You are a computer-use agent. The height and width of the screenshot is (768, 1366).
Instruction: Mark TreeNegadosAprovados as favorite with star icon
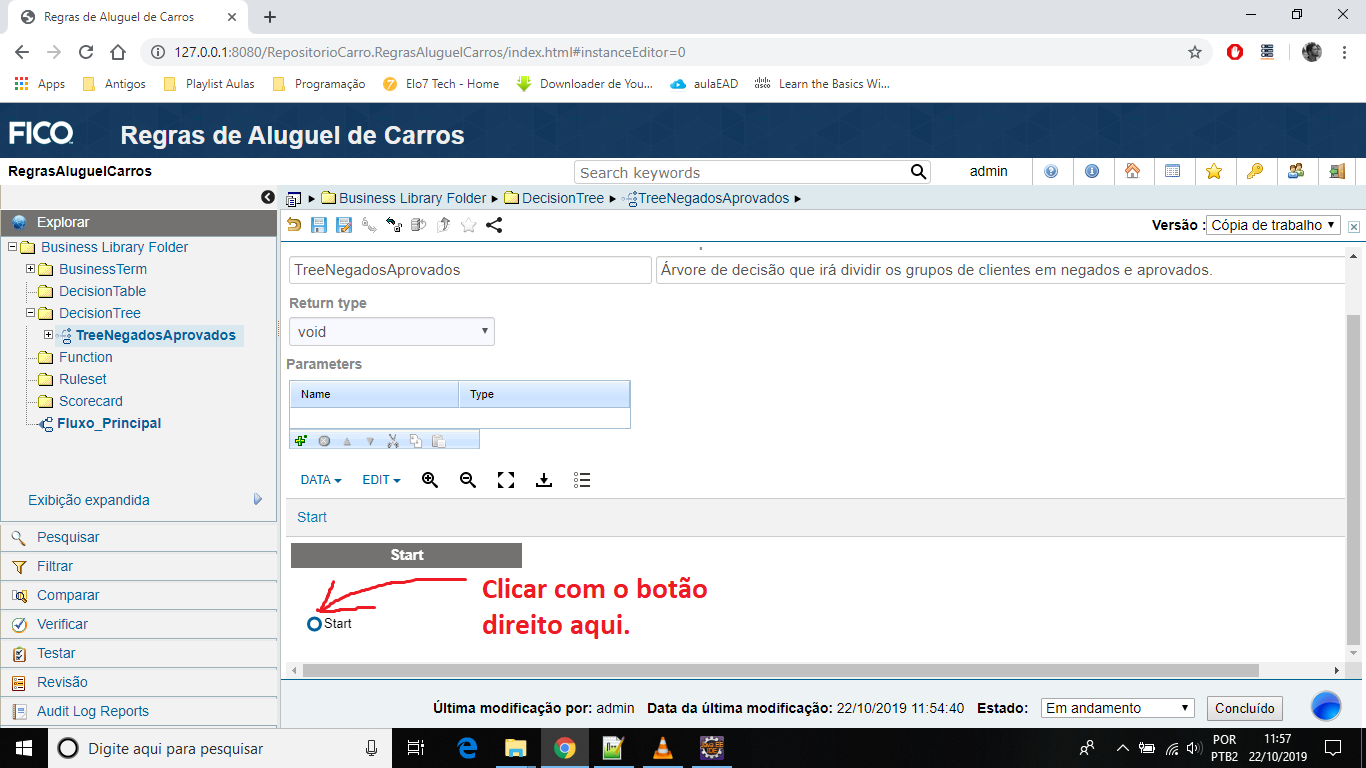point(467,226)
